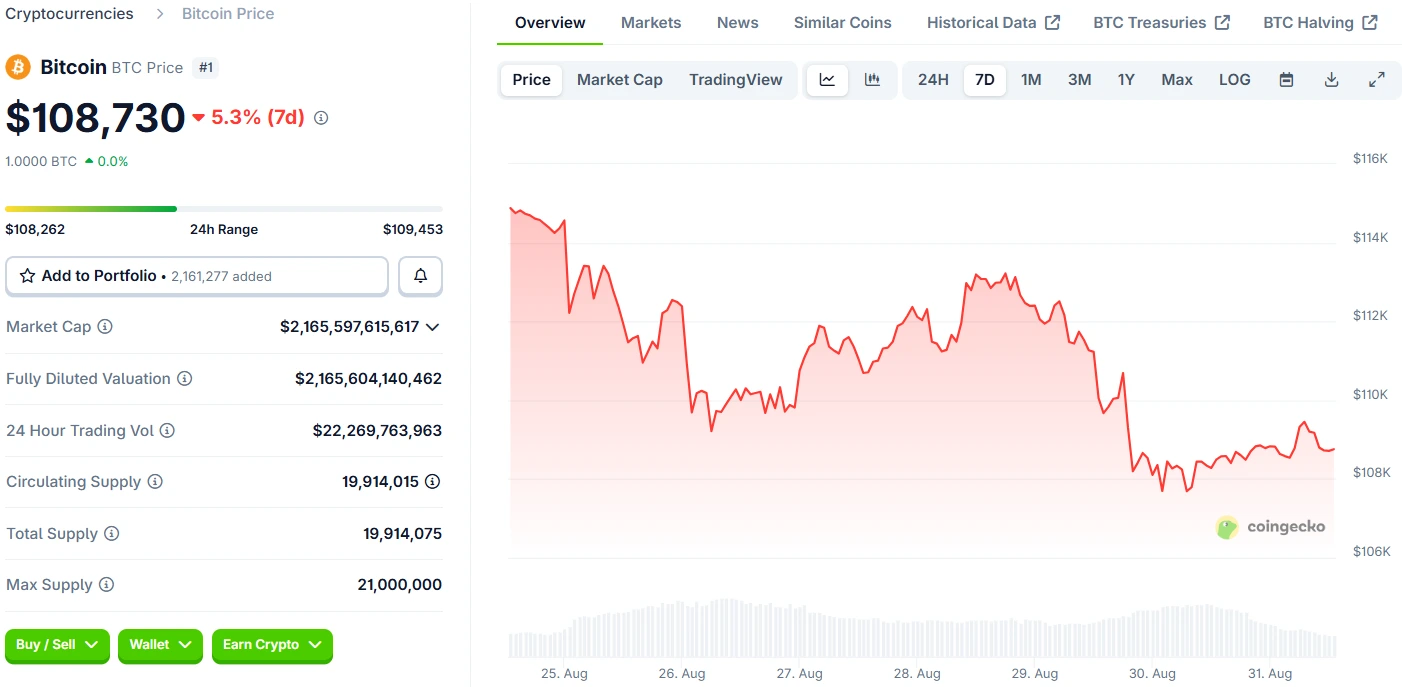Switch chart to candlestick view

click(872, 79)
